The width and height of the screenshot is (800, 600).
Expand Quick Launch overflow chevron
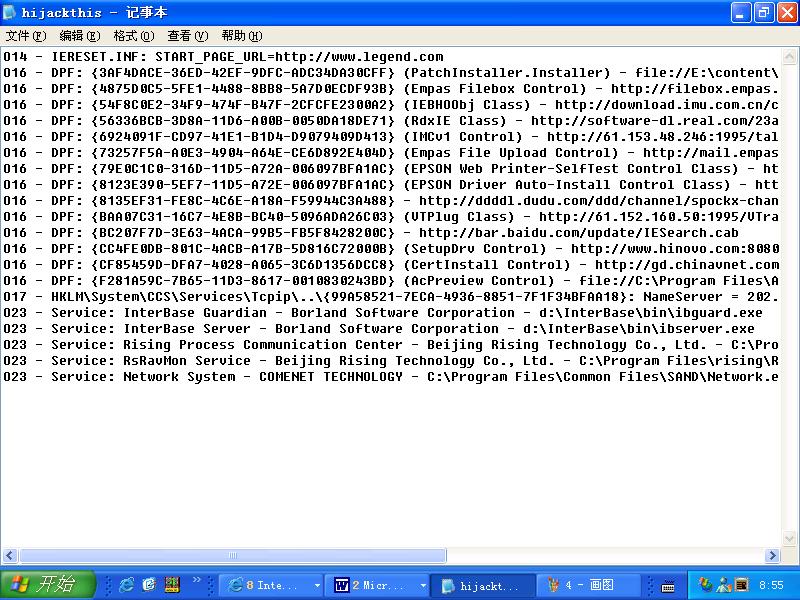[x=196, y=579]
